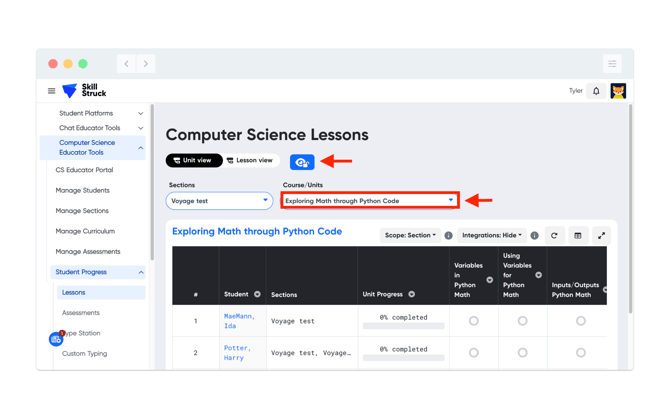Viewport: 670px width, 418px height.
Task: Open Assessments under Student Progress
Action: pos(81,313)
